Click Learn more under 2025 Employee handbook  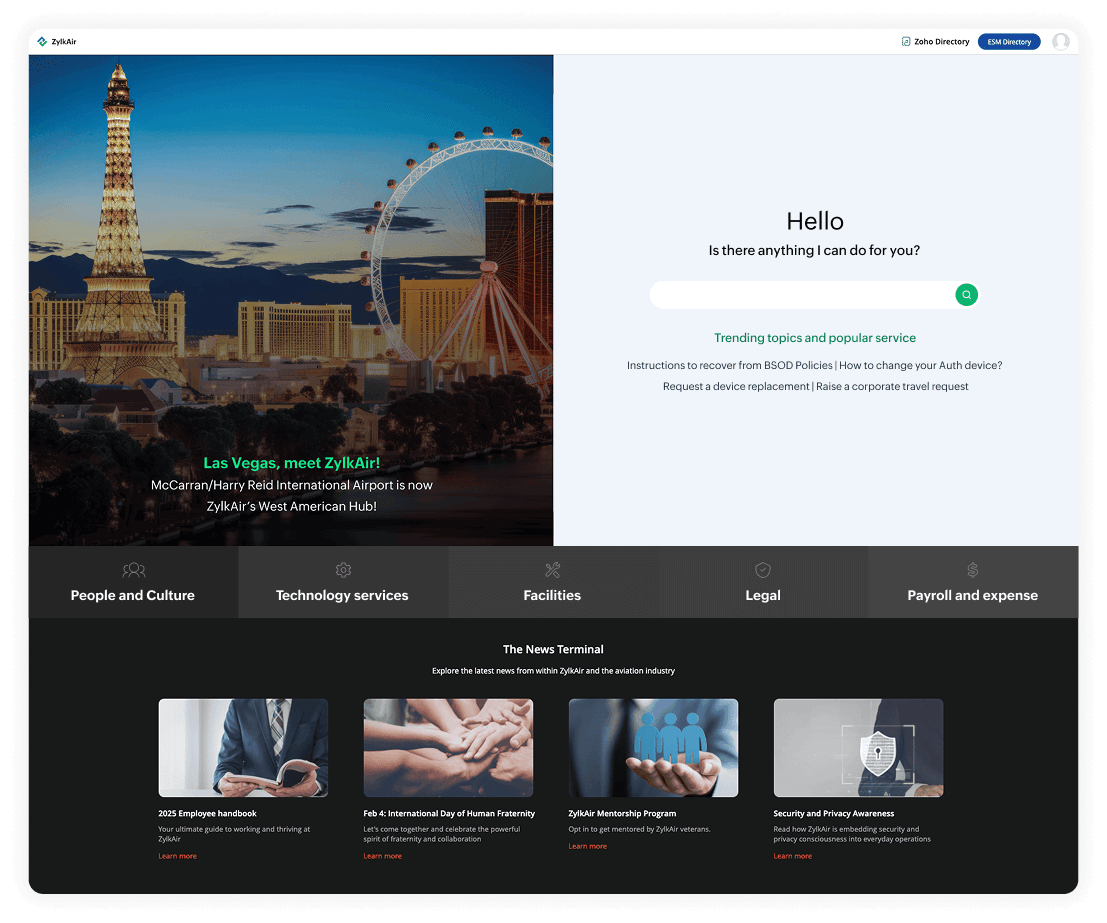click(x=177, y=855)
